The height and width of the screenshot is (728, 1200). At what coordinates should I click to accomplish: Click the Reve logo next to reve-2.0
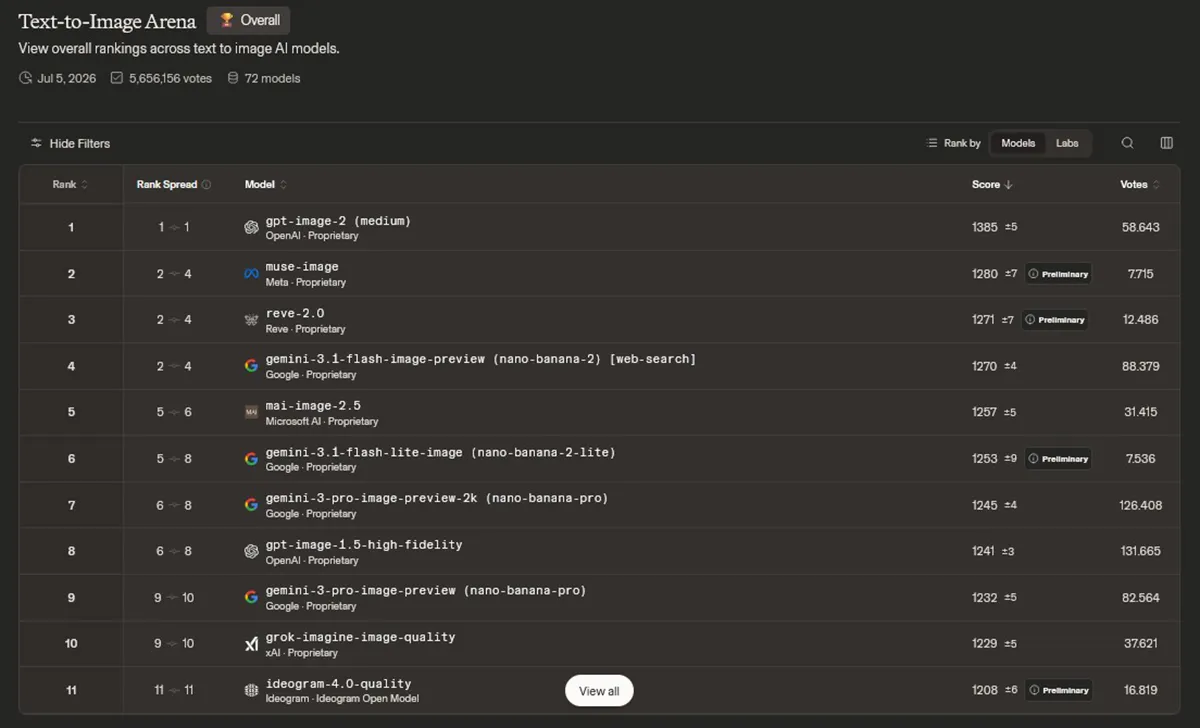[251, 320]
